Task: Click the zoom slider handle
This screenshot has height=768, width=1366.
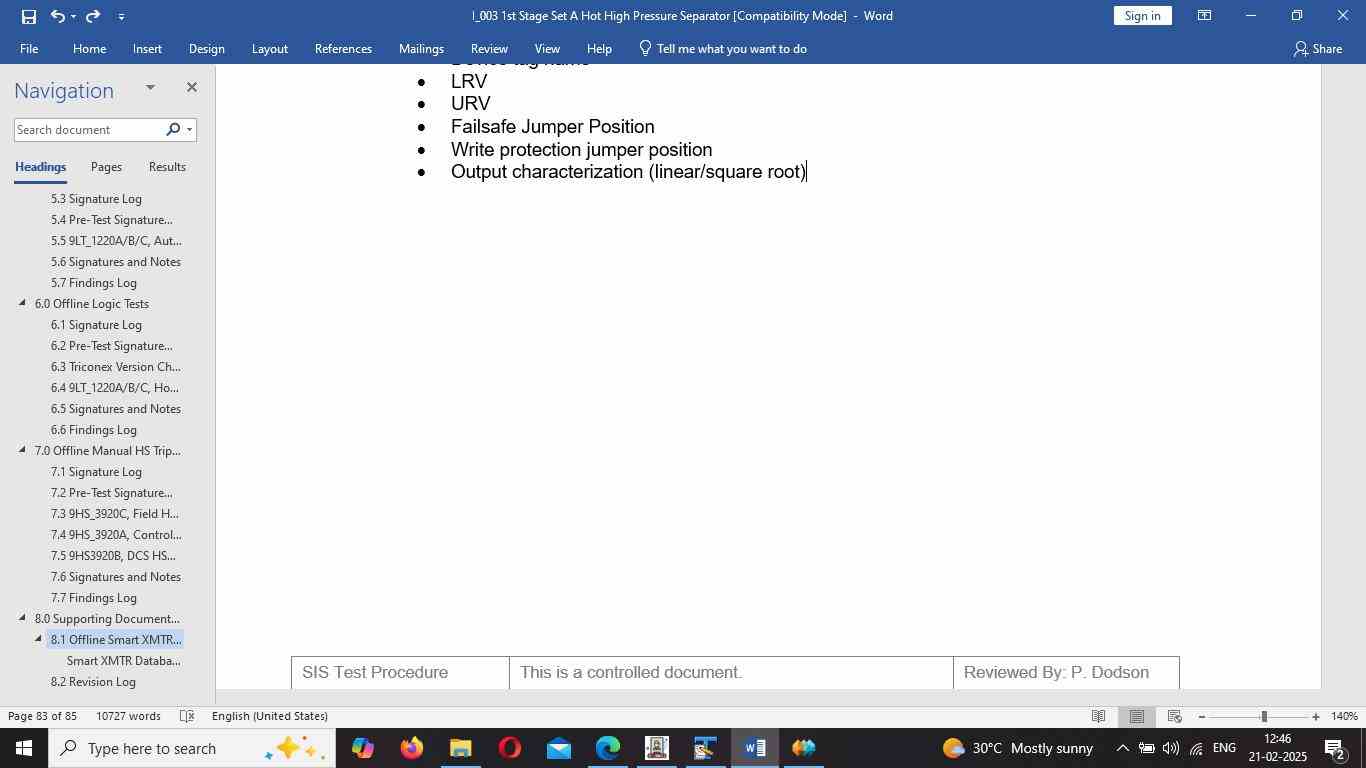Action: point(1264,716)
